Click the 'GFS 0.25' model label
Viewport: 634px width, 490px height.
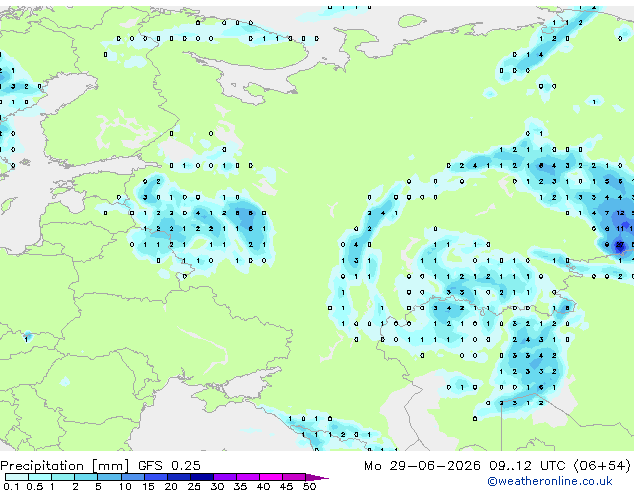(169, 466)
